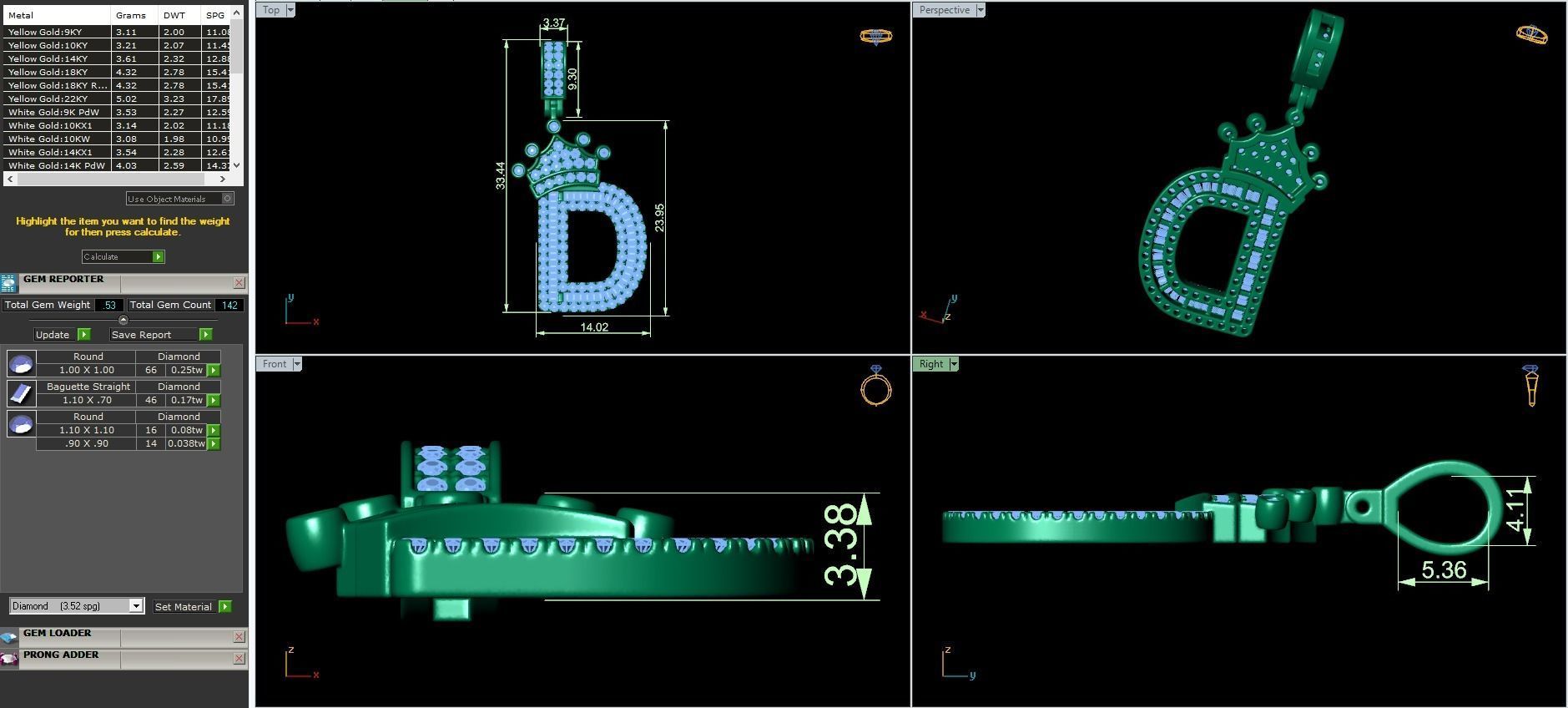
Task: Click green arrow next to 0.08tw
Action: click(214, 430)
